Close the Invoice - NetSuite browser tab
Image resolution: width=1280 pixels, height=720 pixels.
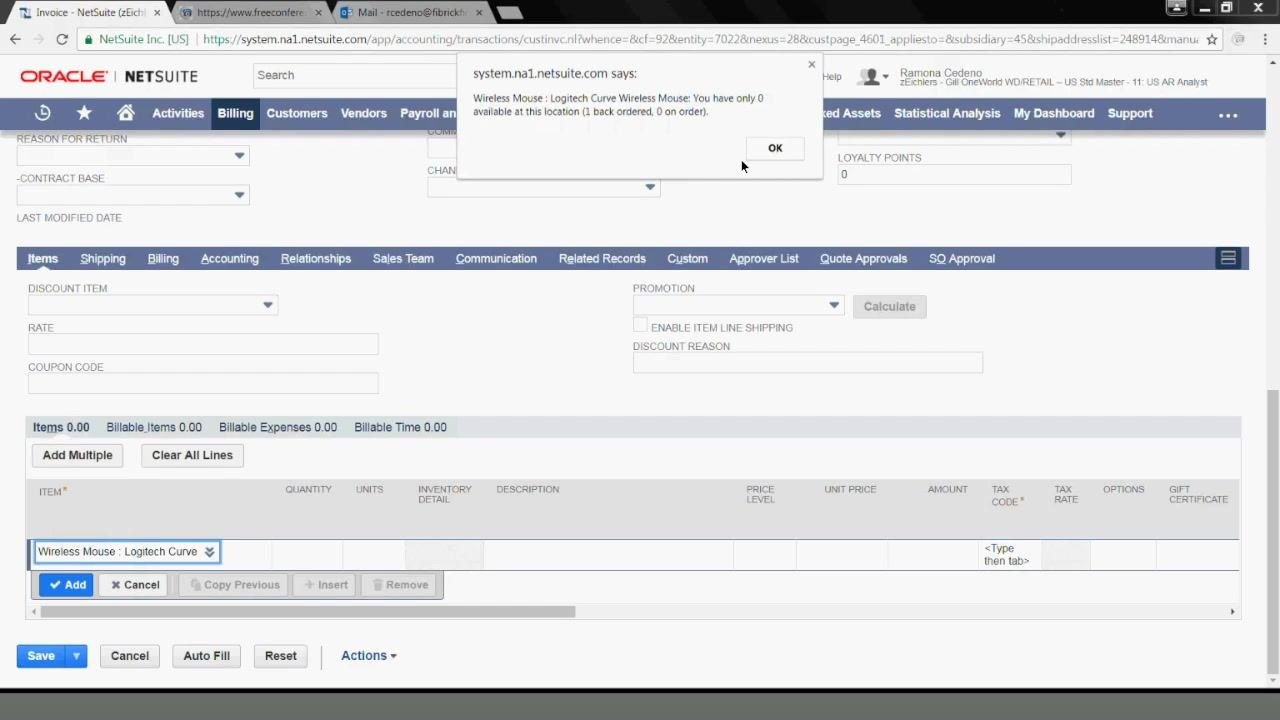[x=157, y=13]
